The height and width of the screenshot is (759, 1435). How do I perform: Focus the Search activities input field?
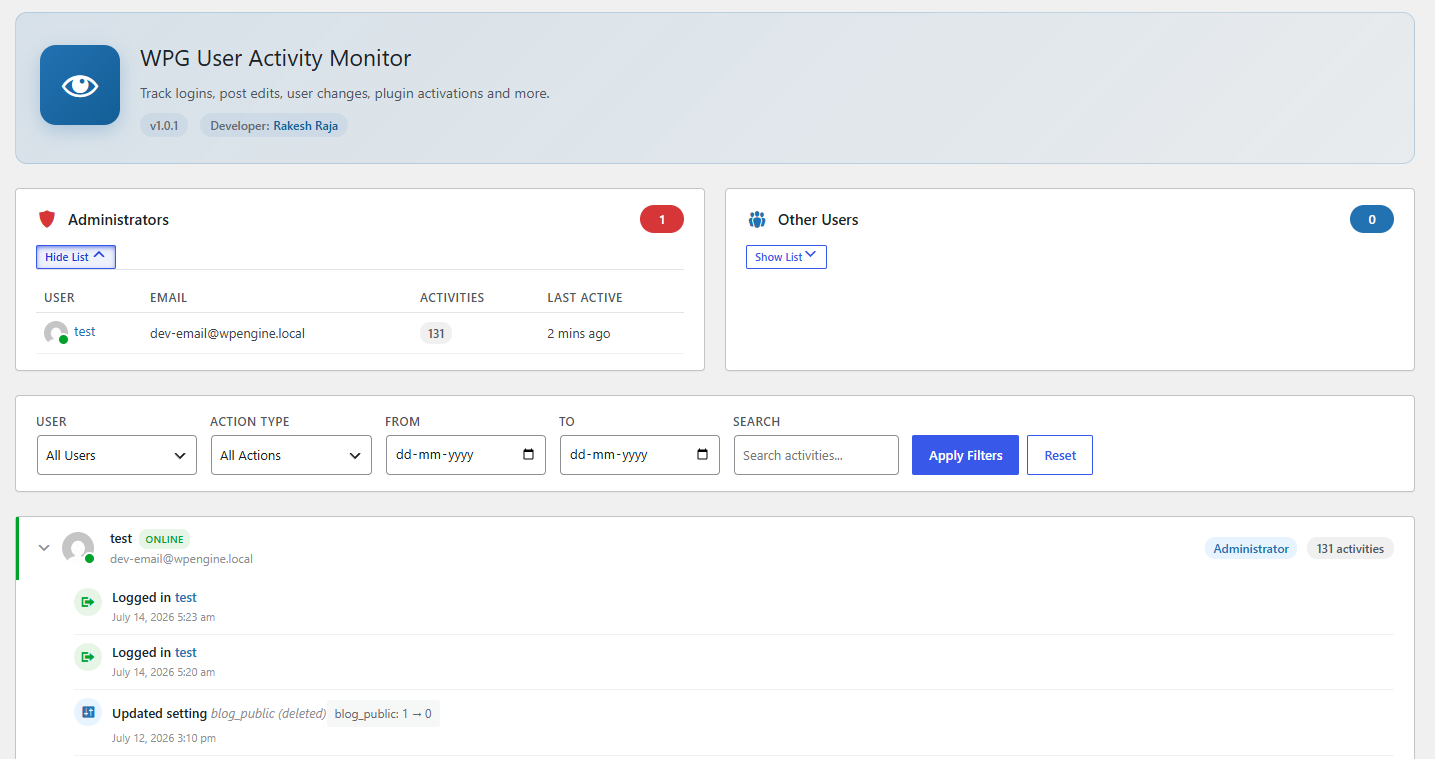pyautogui.click(x=816, y=455)
